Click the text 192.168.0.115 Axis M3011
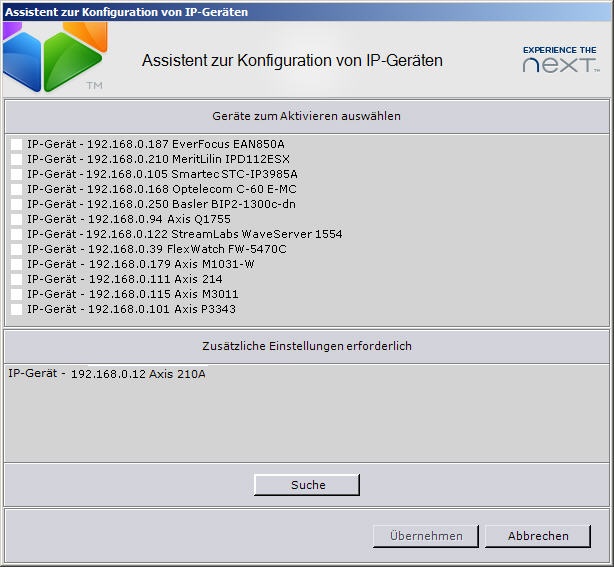This screenshot has width=614, height=567. point(164,294)
